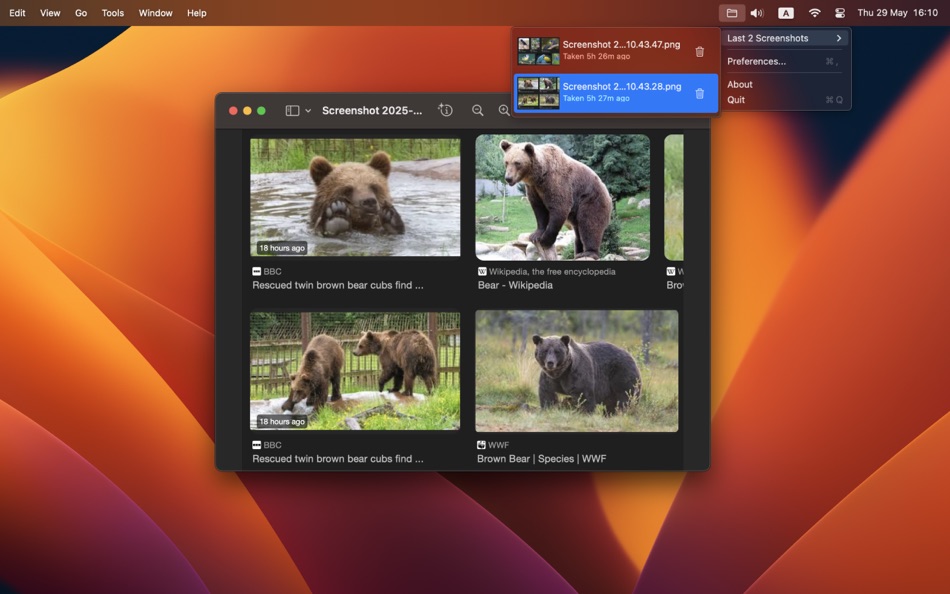The width and height of the screenshot is (950, 594).
Task: Click the Wikipedia standing bear image
Action: pyautogui.click(x=562, y=198)
